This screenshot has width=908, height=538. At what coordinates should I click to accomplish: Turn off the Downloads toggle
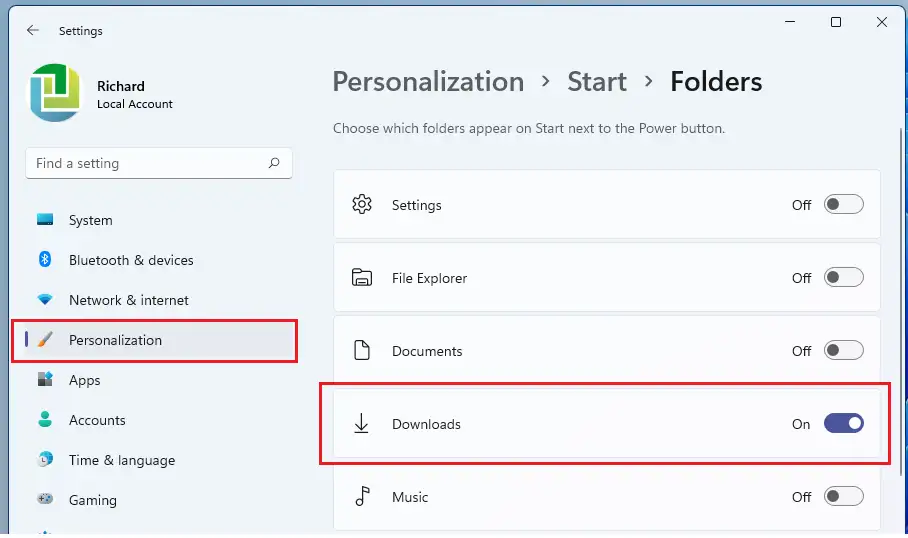[x=844, y=423]
